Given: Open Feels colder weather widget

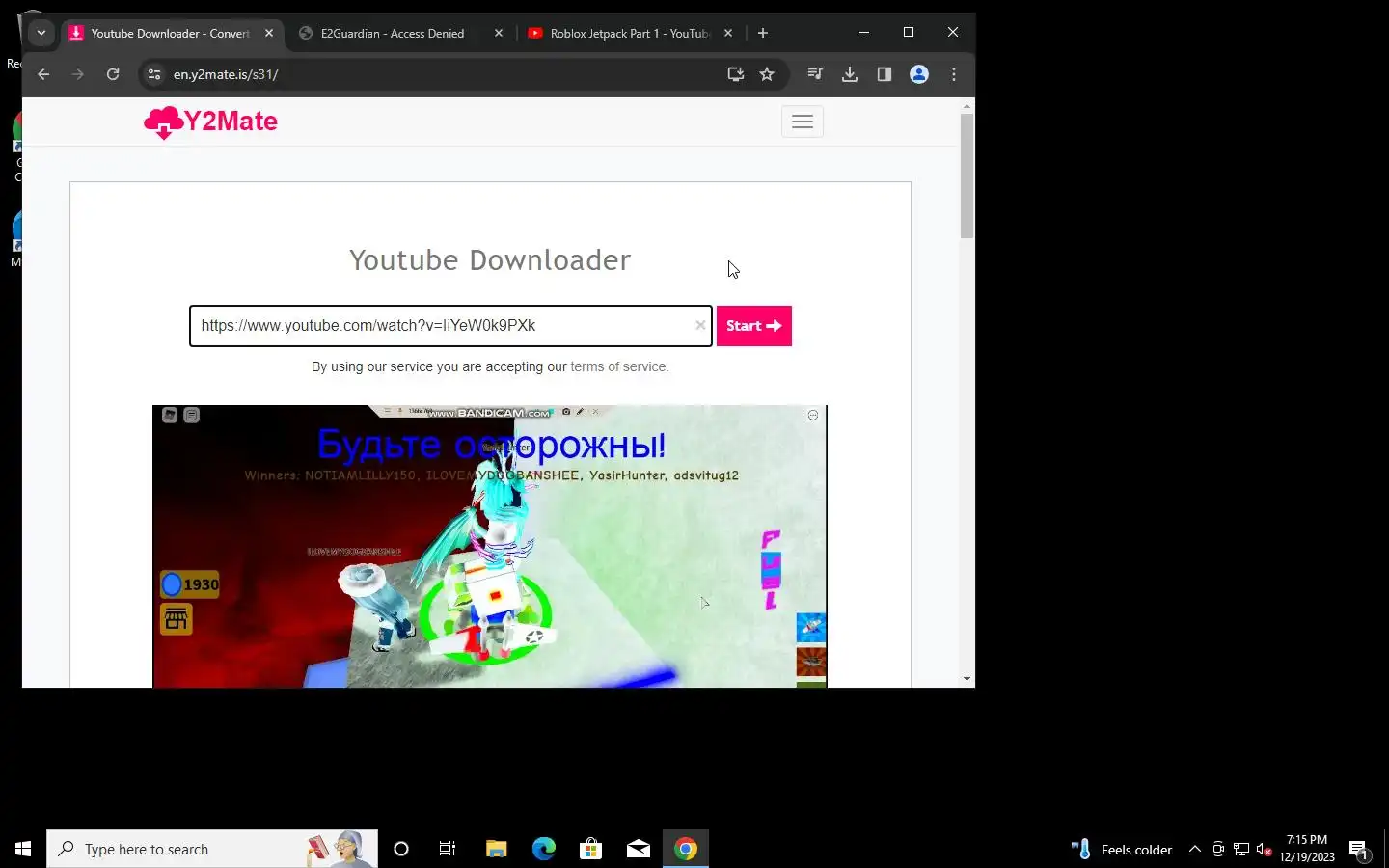Looking at the screenshot, I should 1122,850.
